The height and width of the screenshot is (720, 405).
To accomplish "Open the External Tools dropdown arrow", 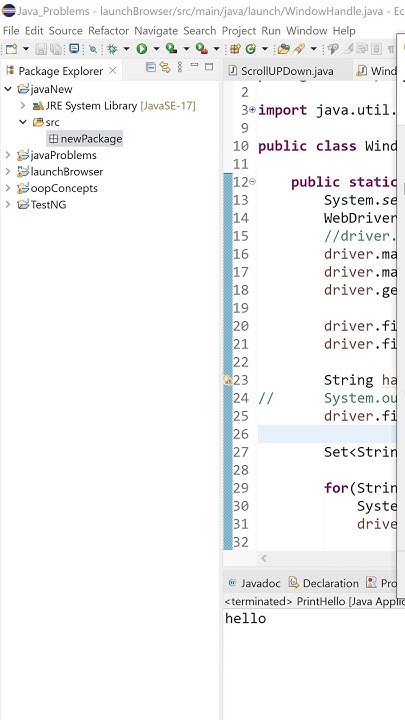I will click(x=216, y=48).
